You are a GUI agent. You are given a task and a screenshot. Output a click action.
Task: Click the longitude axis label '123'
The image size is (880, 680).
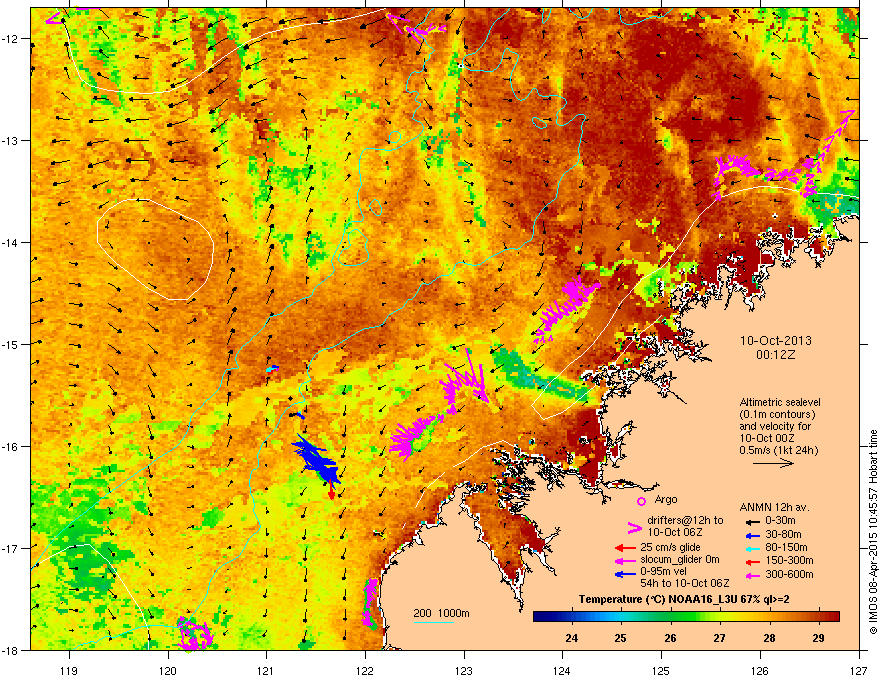(x=464, y=670)
